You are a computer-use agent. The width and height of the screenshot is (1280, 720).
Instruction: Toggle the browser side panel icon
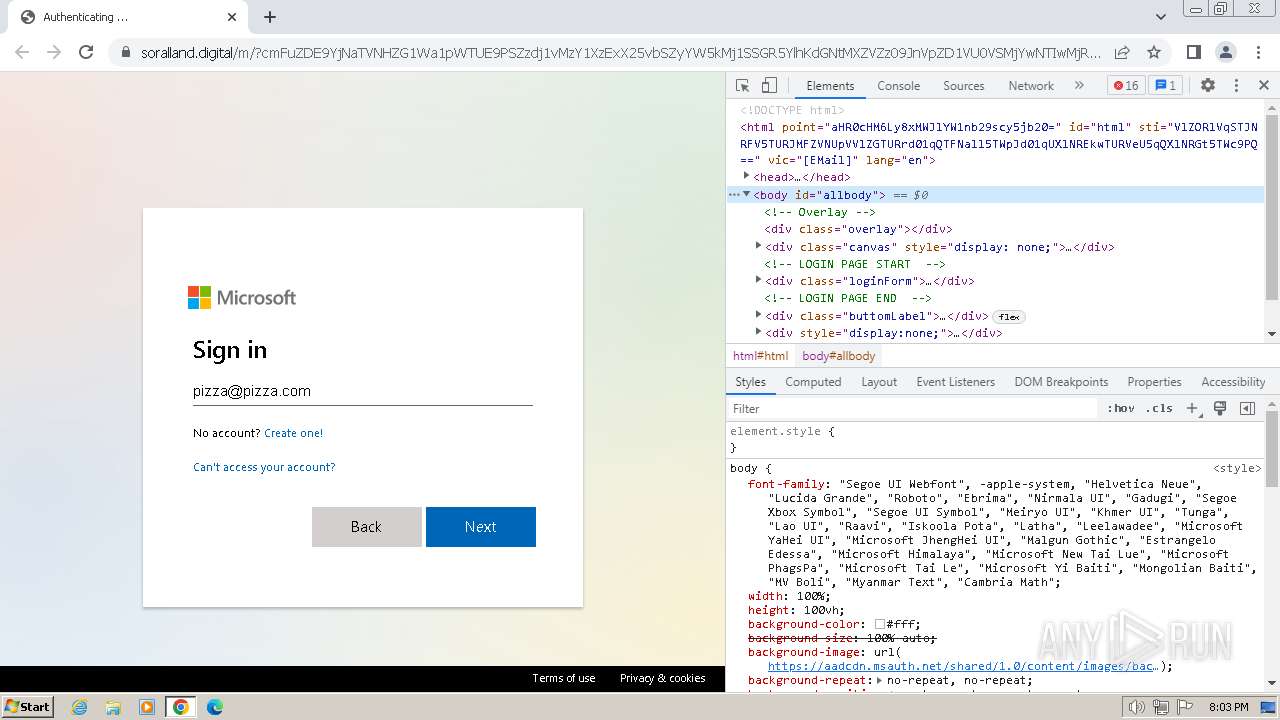[x=1194, y=52]
